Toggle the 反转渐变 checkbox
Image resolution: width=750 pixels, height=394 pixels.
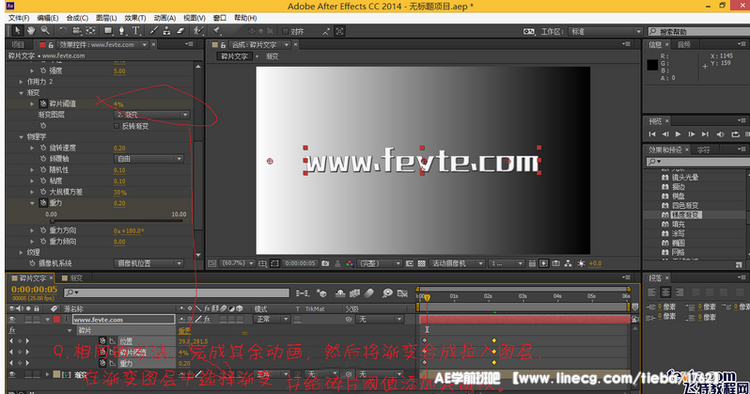[116, 126]
